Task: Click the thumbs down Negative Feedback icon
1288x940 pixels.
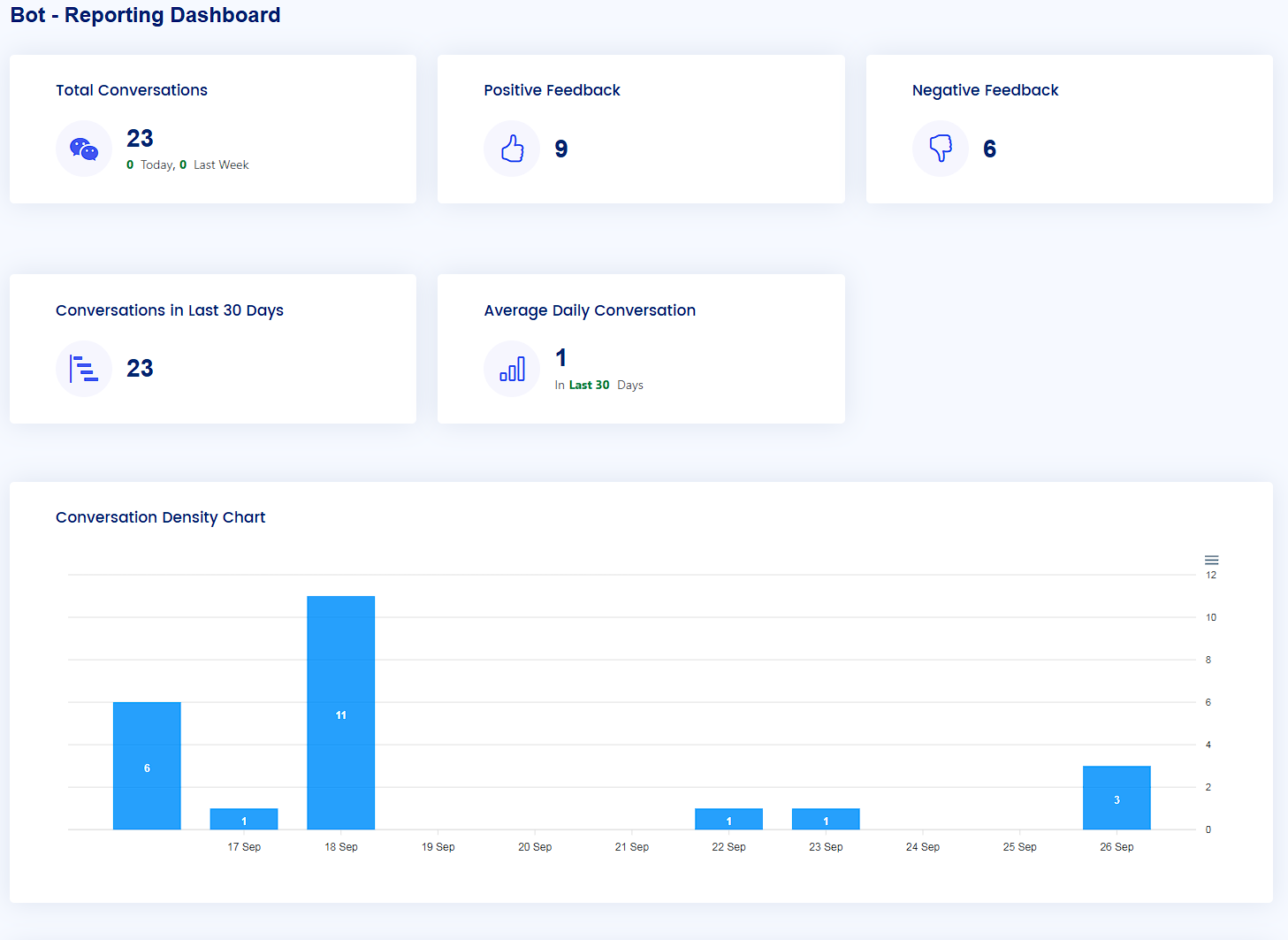Action: [941, 149]
